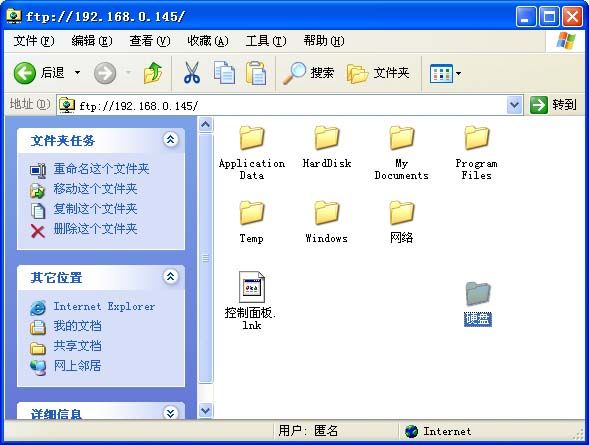Viewport: 589px width, 445px height.
Task: Click the sidebar scrollbar down arrow
Action: click(x=205, y=410)
